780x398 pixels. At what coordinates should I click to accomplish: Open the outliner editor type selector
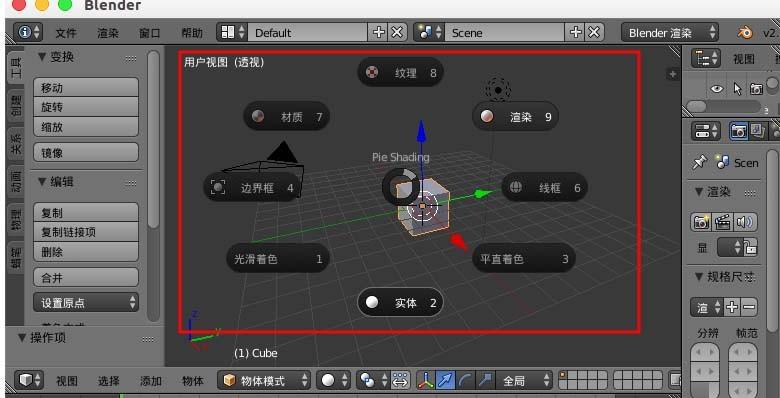pyautogui.click(x=706, y=59)
